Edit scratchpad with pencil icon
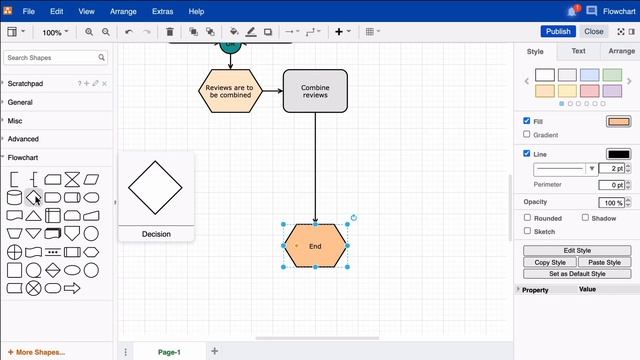This screenshot has height=360, width=640. [95, 83]
